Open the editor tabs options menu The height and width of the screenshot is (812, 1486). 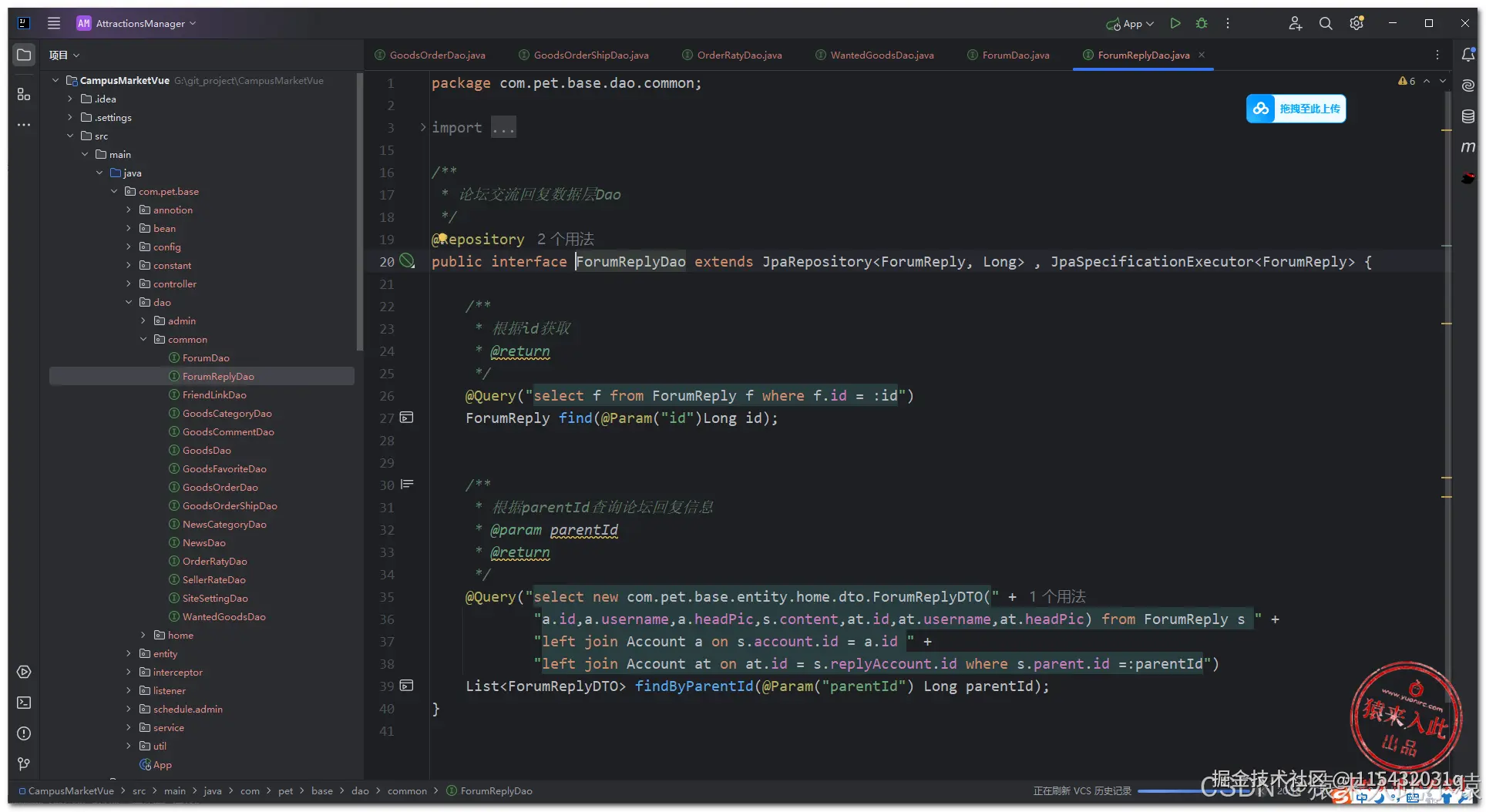click(1437, 55)
